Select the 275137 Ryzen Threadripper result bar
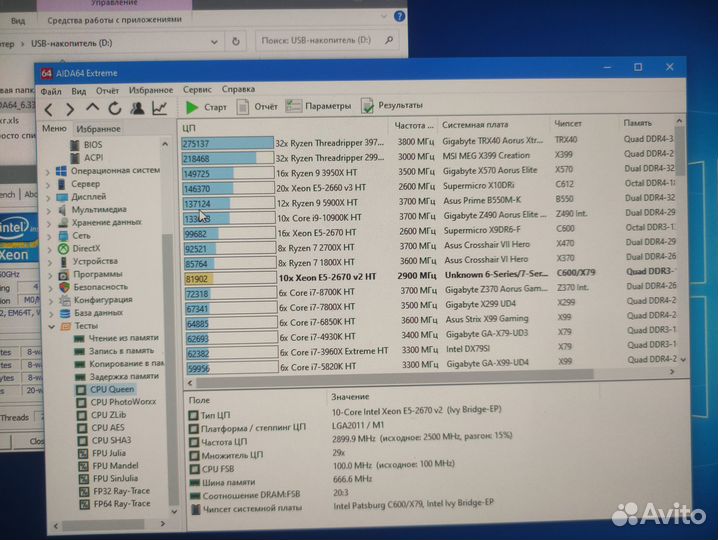This screenshot has width=718, height=540. tap(228, 143)
